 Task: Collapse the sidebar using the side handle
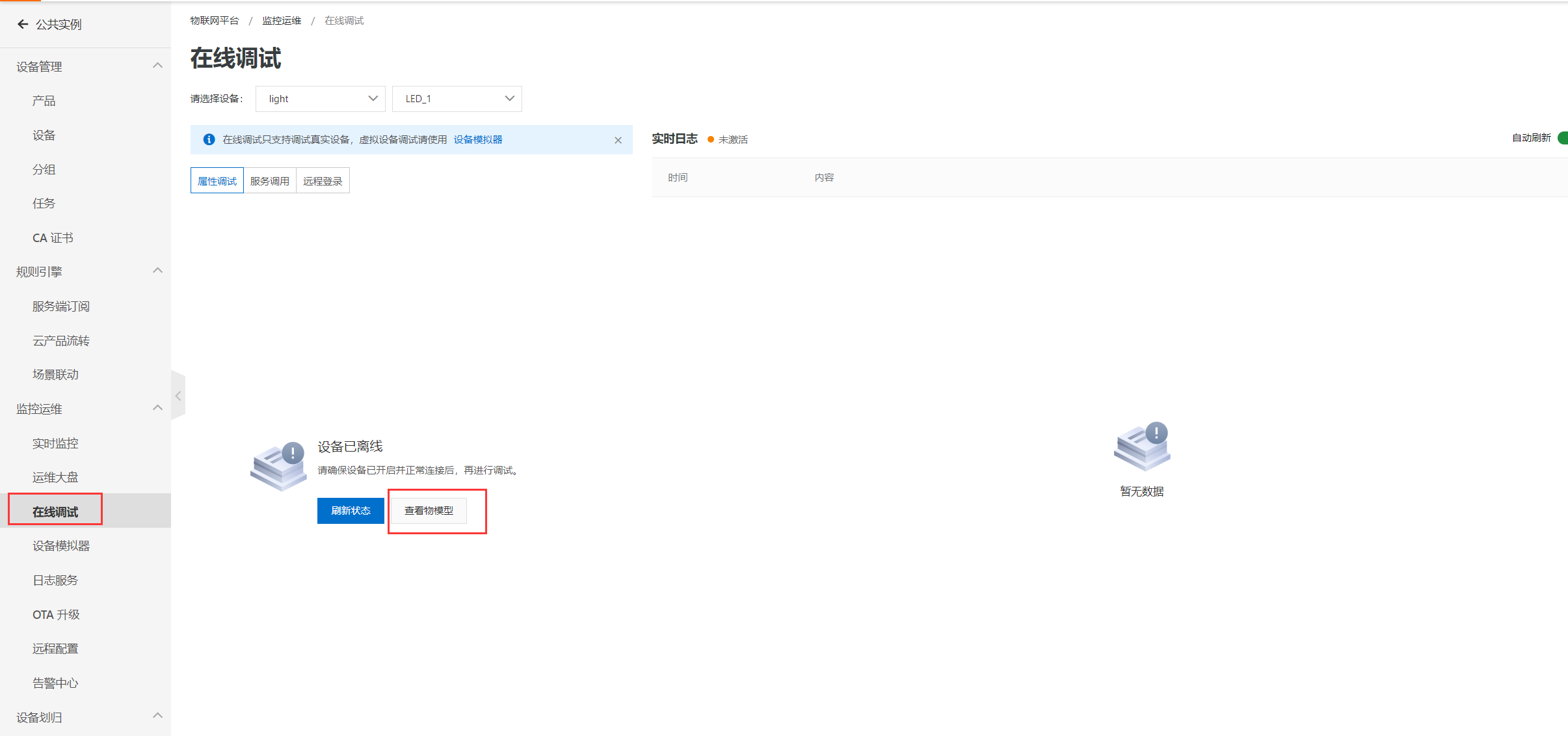coord(178,396)
